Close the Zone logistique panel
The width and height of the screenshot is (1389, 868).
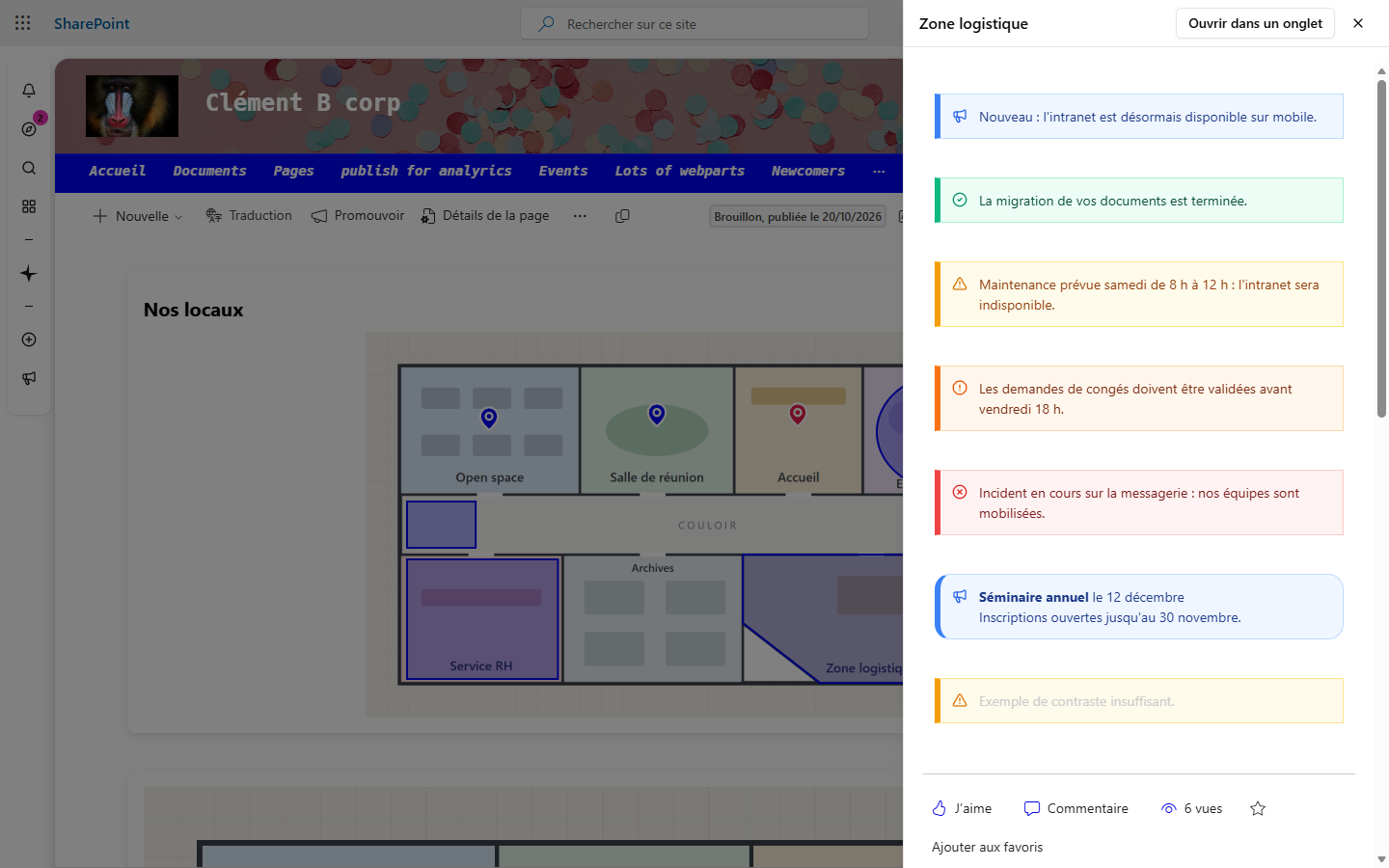[x=1358, y=23]
